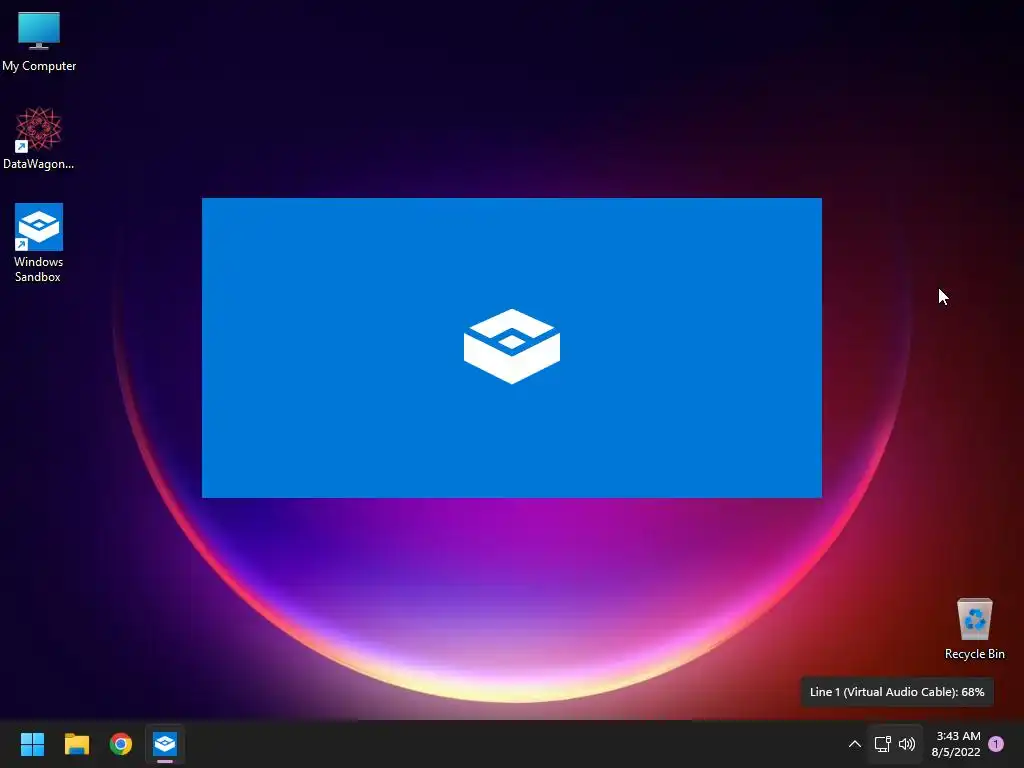Open the notification badge showing 1
This screenshot has height=768, width=1024.
pos(996,744)
